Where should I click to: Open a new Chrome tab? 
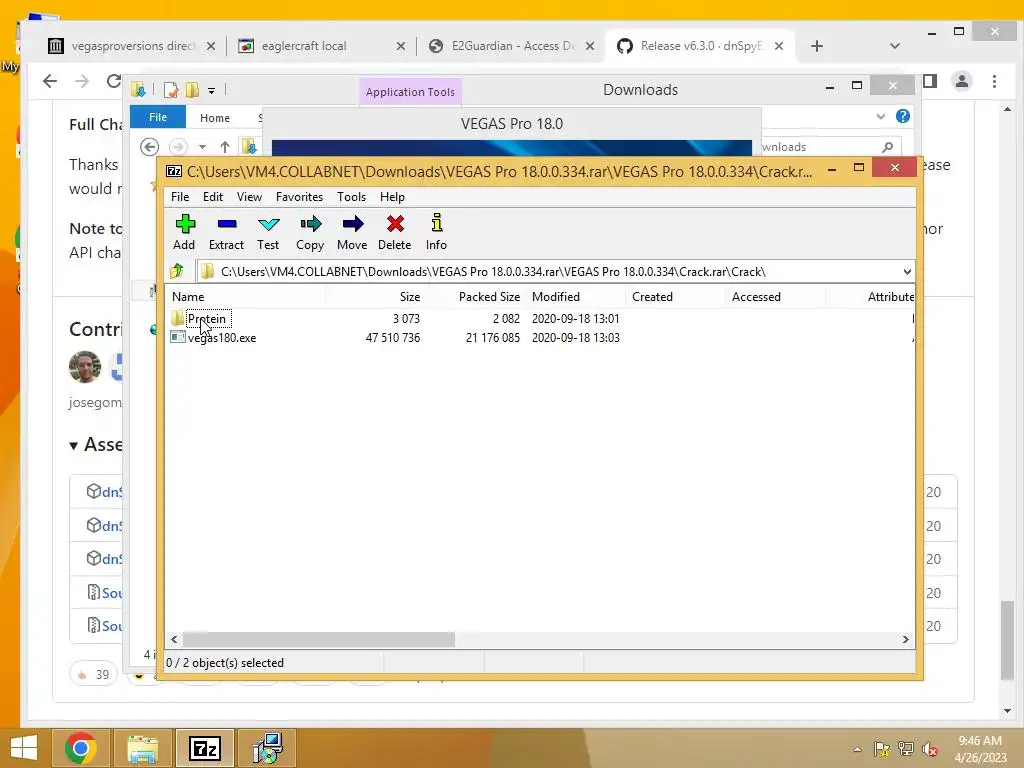pos(817,46)
